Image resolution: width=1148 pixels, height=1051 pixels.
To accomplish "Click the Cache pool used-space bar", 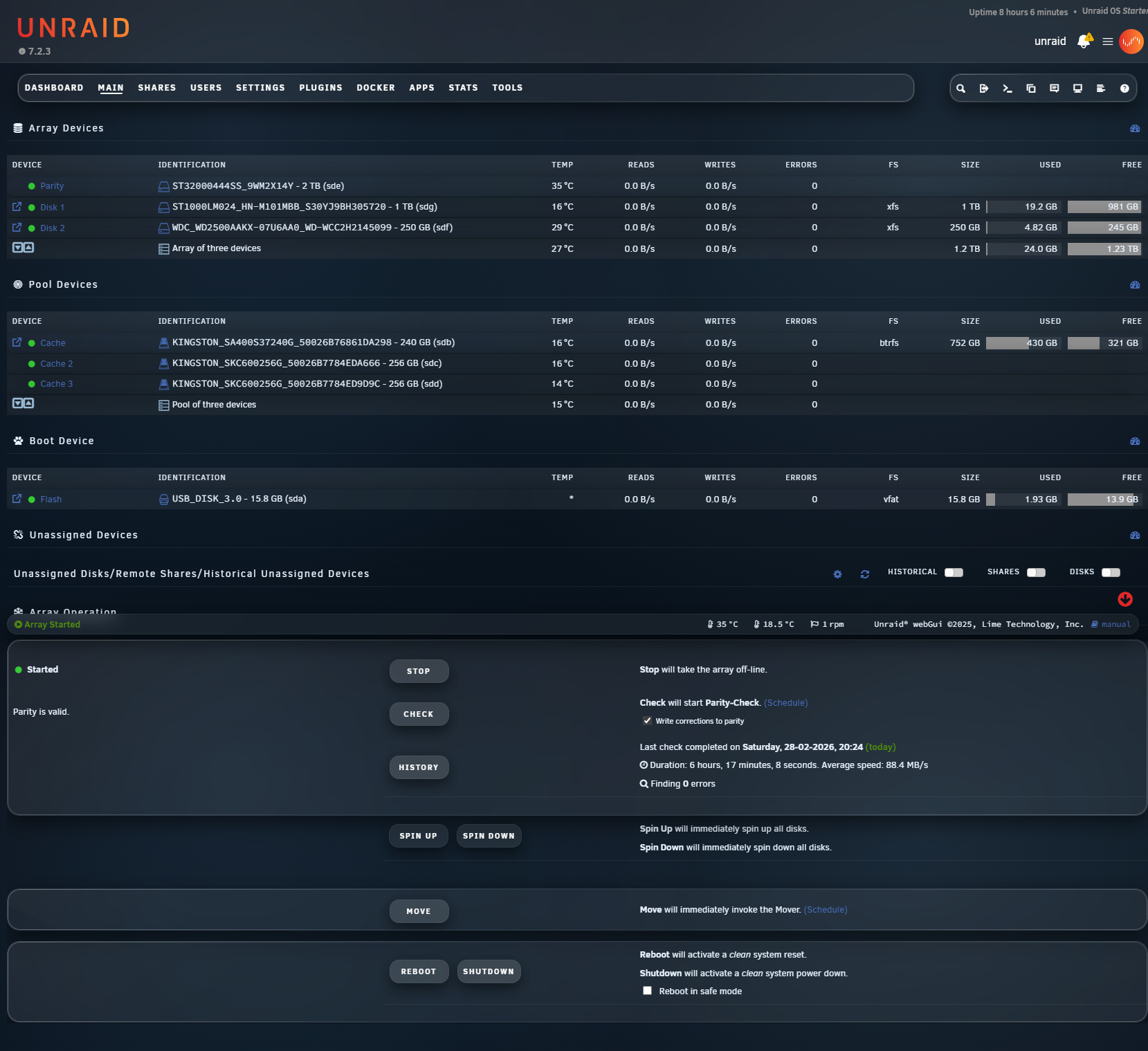I will point(1023,343).
